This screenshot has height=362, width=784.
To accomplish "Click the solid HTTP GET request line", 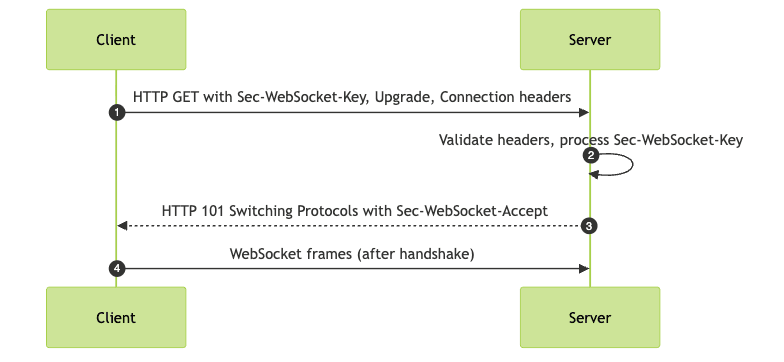I will point(350,112).
